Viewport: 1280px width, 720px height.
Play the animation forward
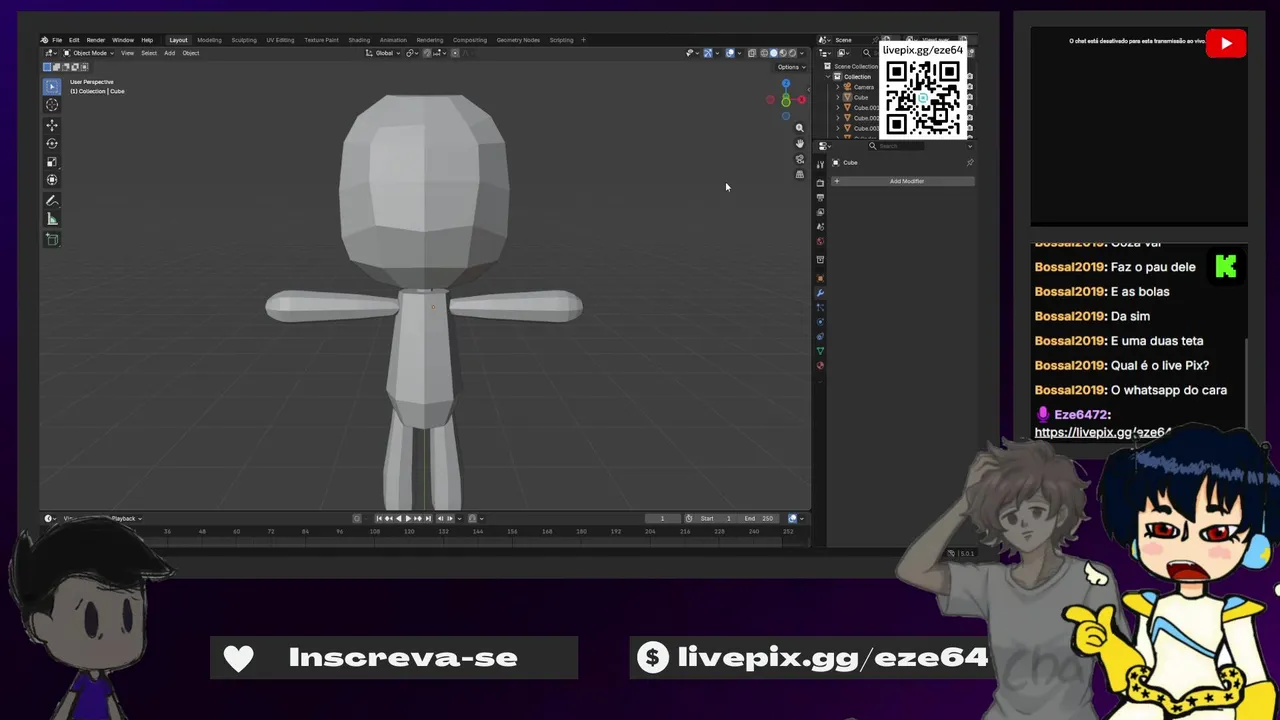408,518
